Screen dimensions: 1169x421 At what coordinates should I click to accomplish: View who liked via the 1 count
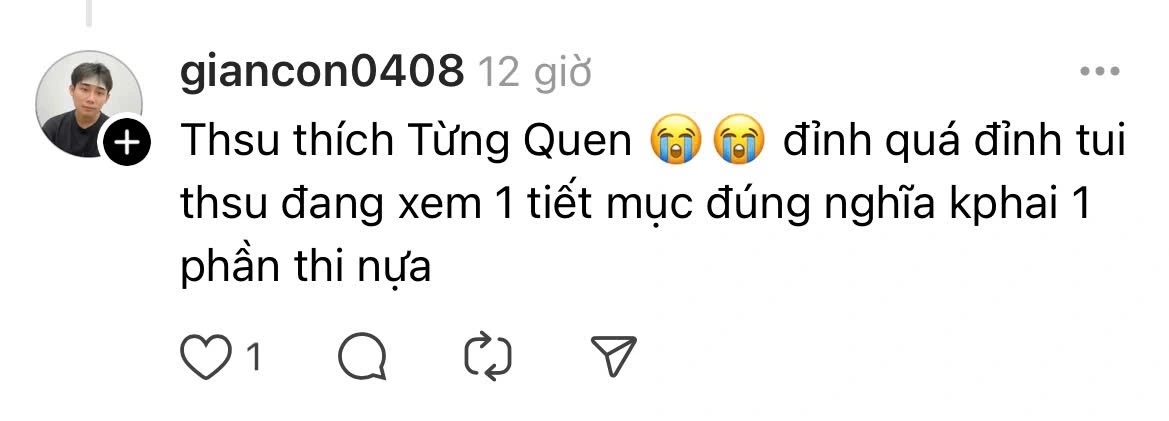click(253, 358)
